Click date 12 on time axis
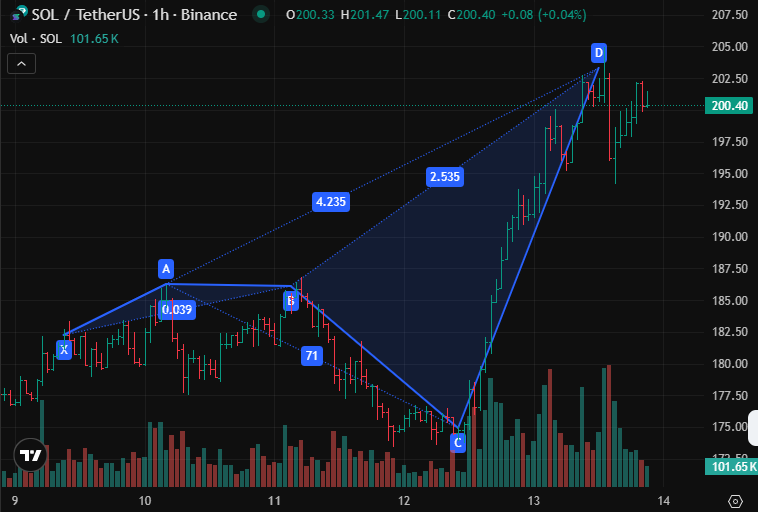Viewport: 758px width, 512px height. (x=404, y=501)
